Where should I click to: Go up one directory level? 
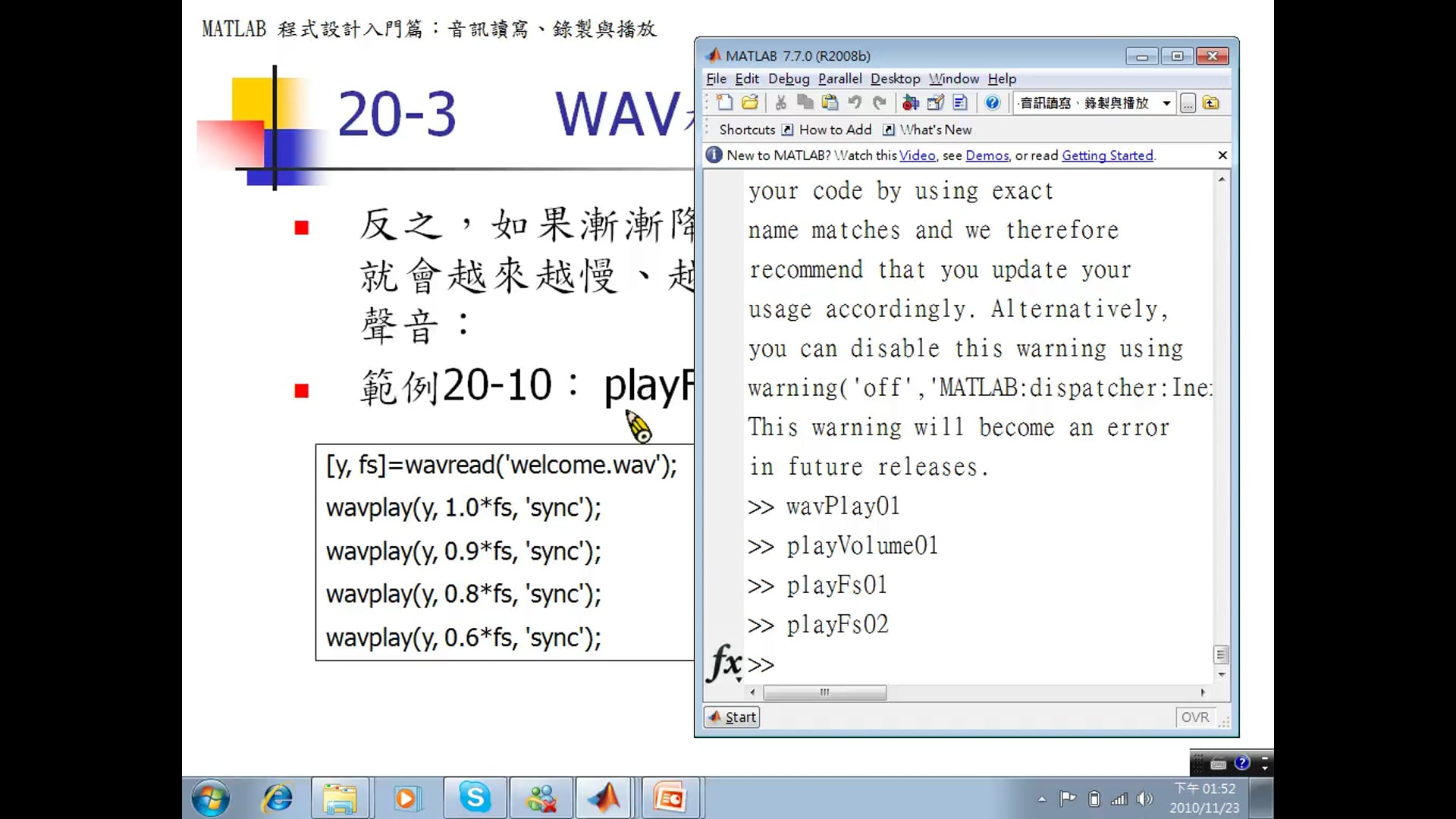[1211, 102]
